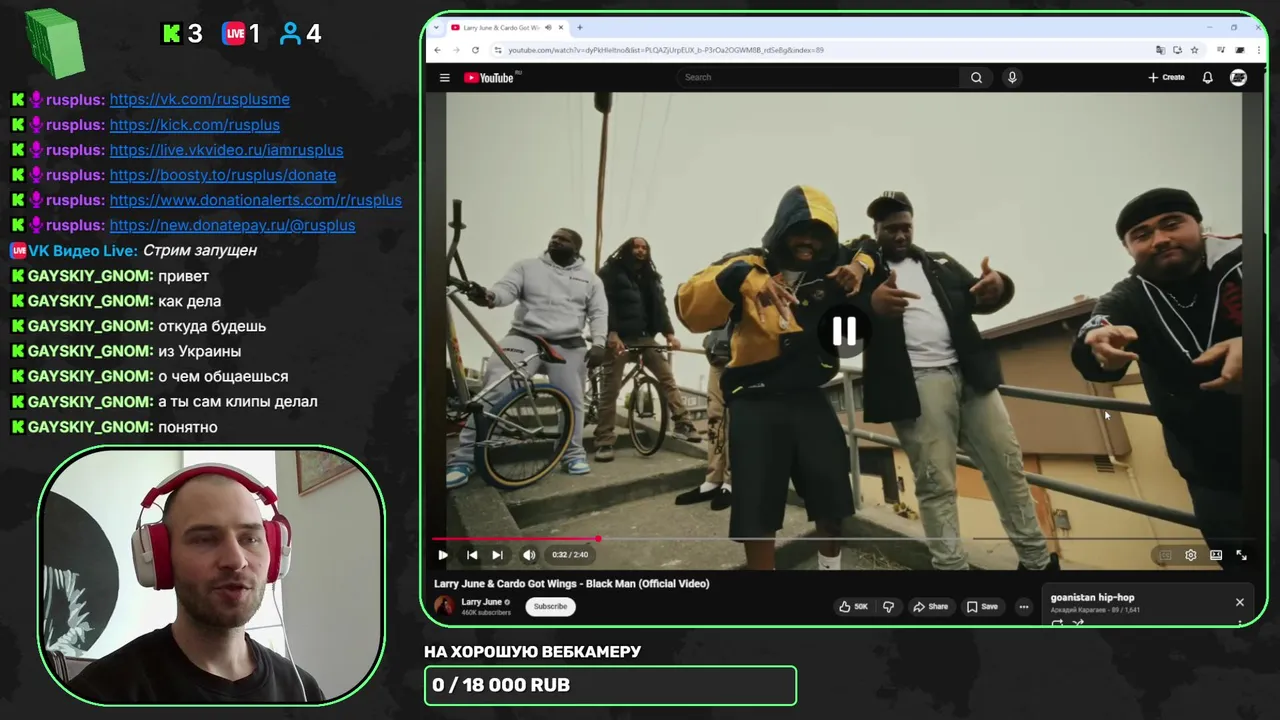1280x720 pixels.
Task: Share the Black Man video
Action: tap(930, 606)
